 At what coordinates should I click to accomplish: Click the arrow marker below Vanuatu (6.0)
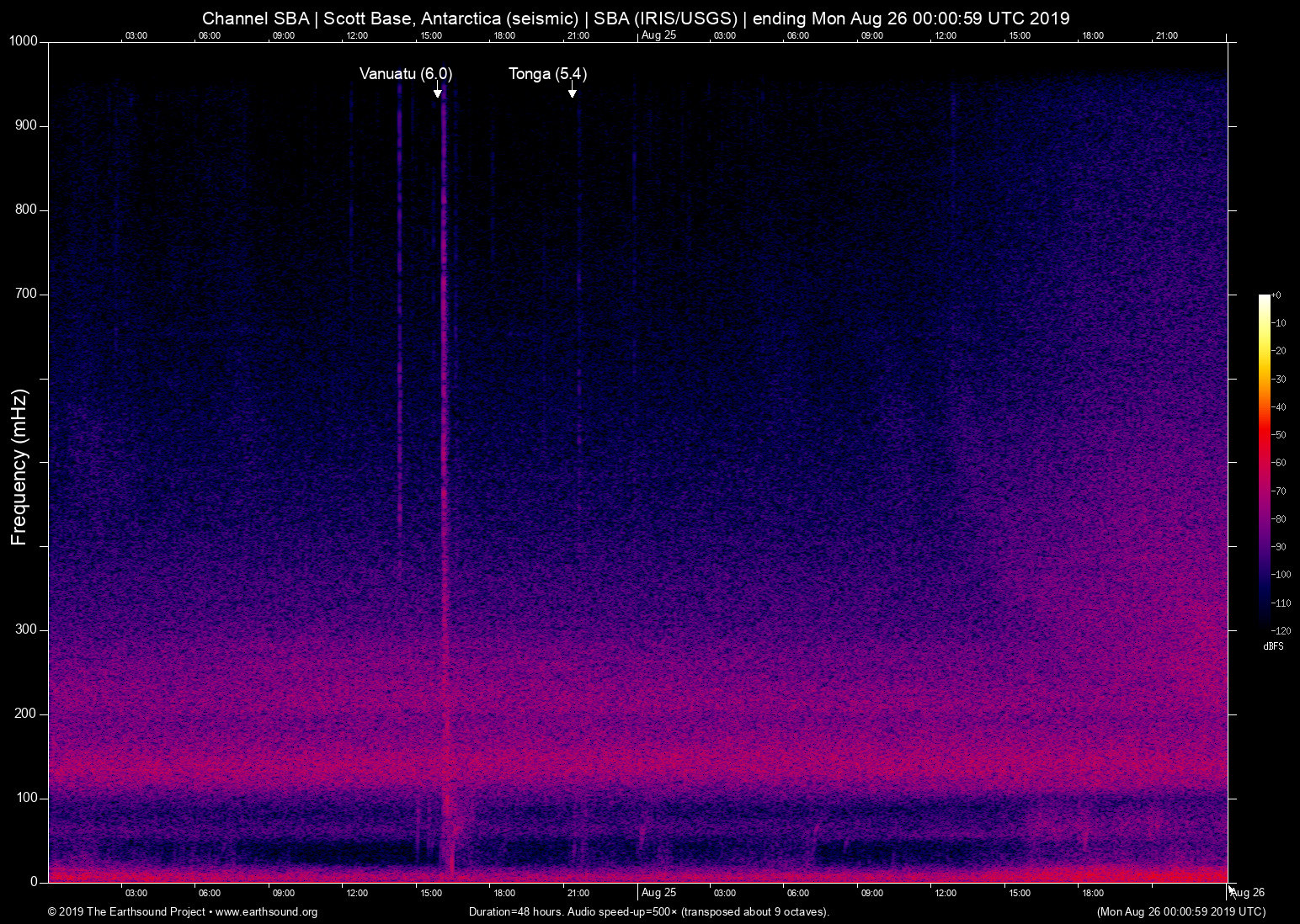pos(438,92)
